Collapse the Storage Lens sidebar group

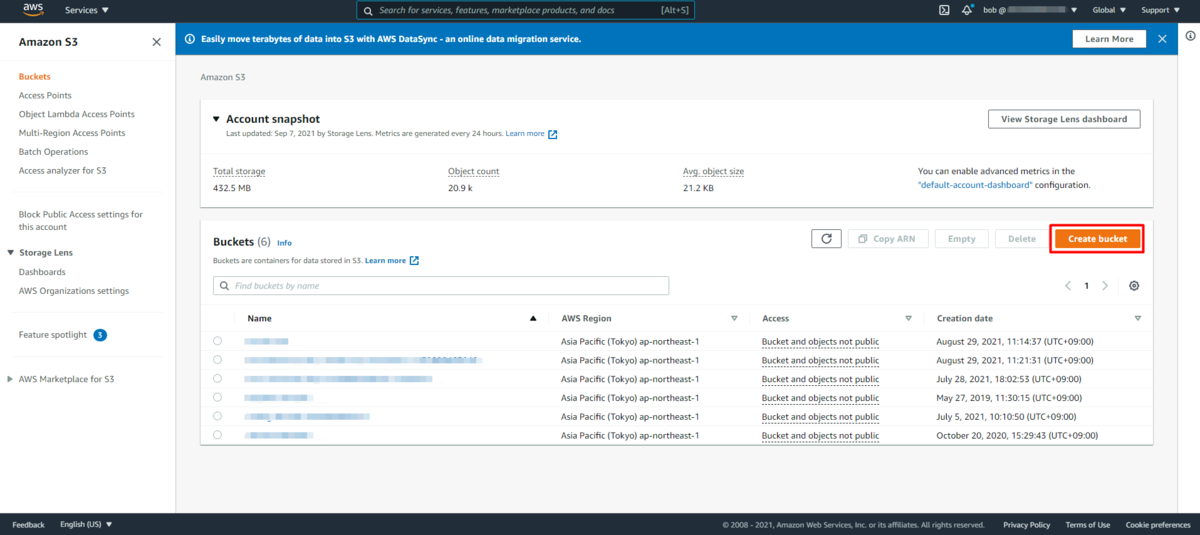pyautogui.click(x=10, y=253)
